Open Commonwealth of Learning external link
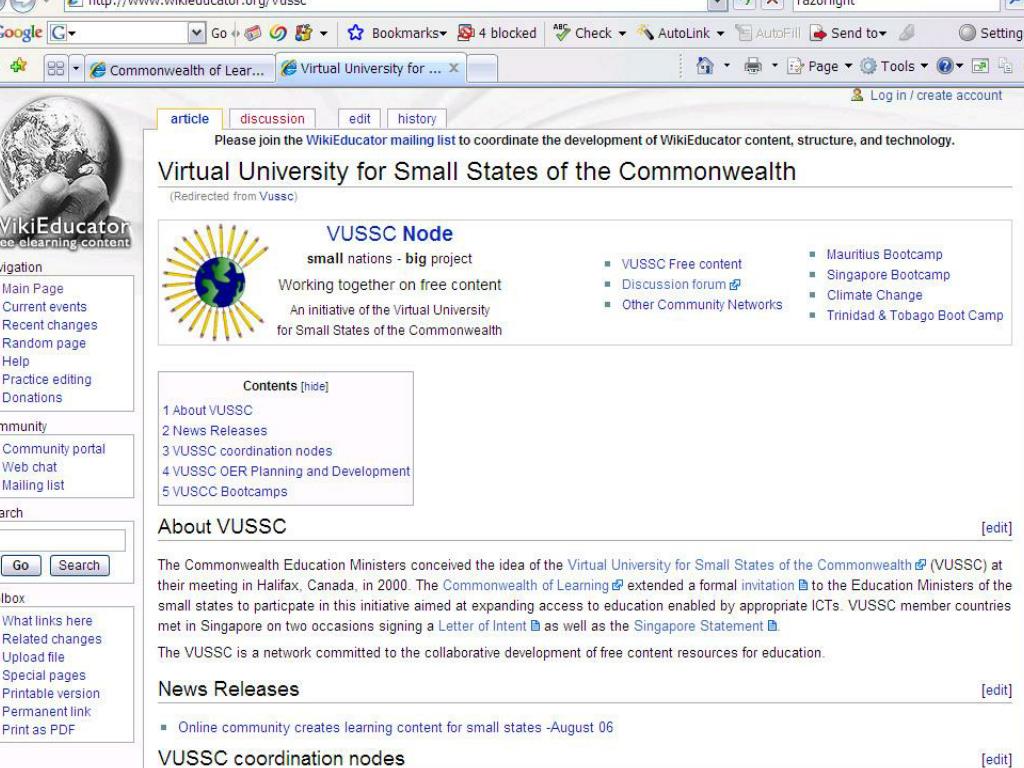The width and height of the screenshot is (1024, 768). point(532,586)
